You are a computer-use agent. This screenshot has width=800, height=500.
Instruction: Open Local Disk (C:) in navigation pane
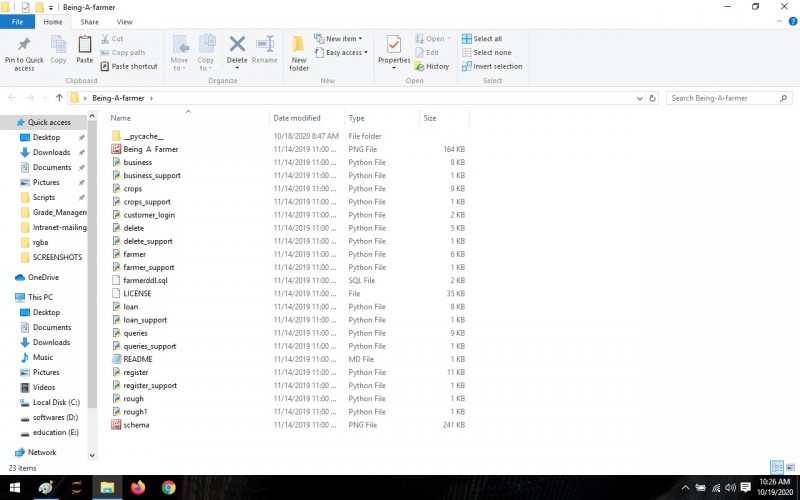(51, 403)
